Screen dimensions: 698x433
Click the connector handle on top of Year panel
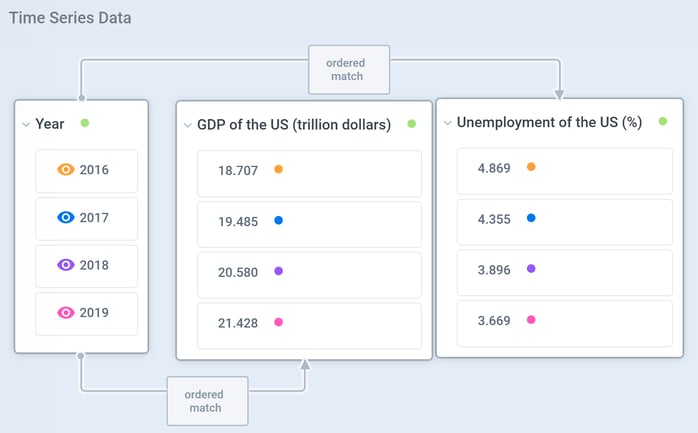pyautogui.click(x=82, y=98)
